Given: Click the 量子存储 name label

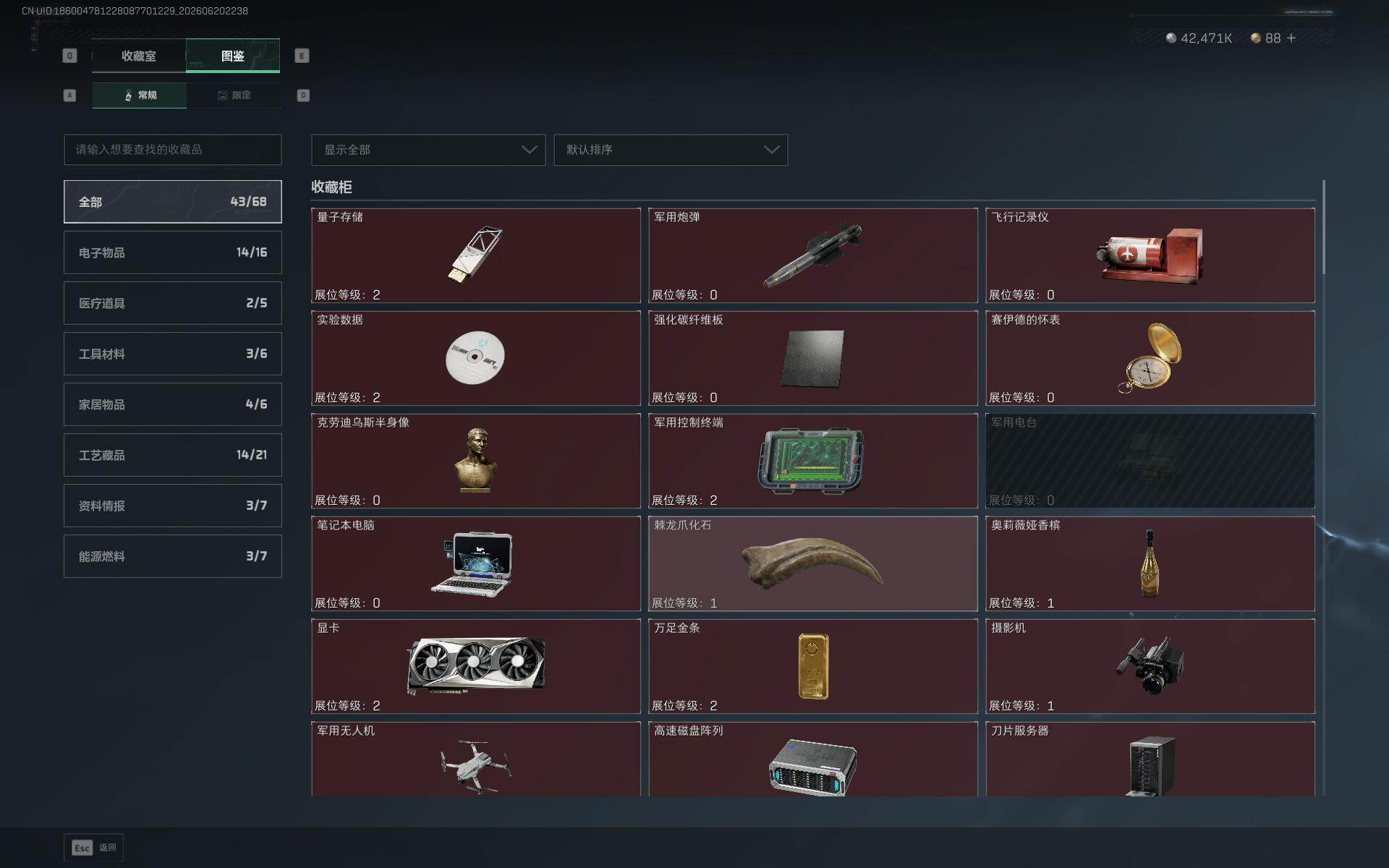Looking at the screenshot, I should pyautogui.click(x=340, y=217).
